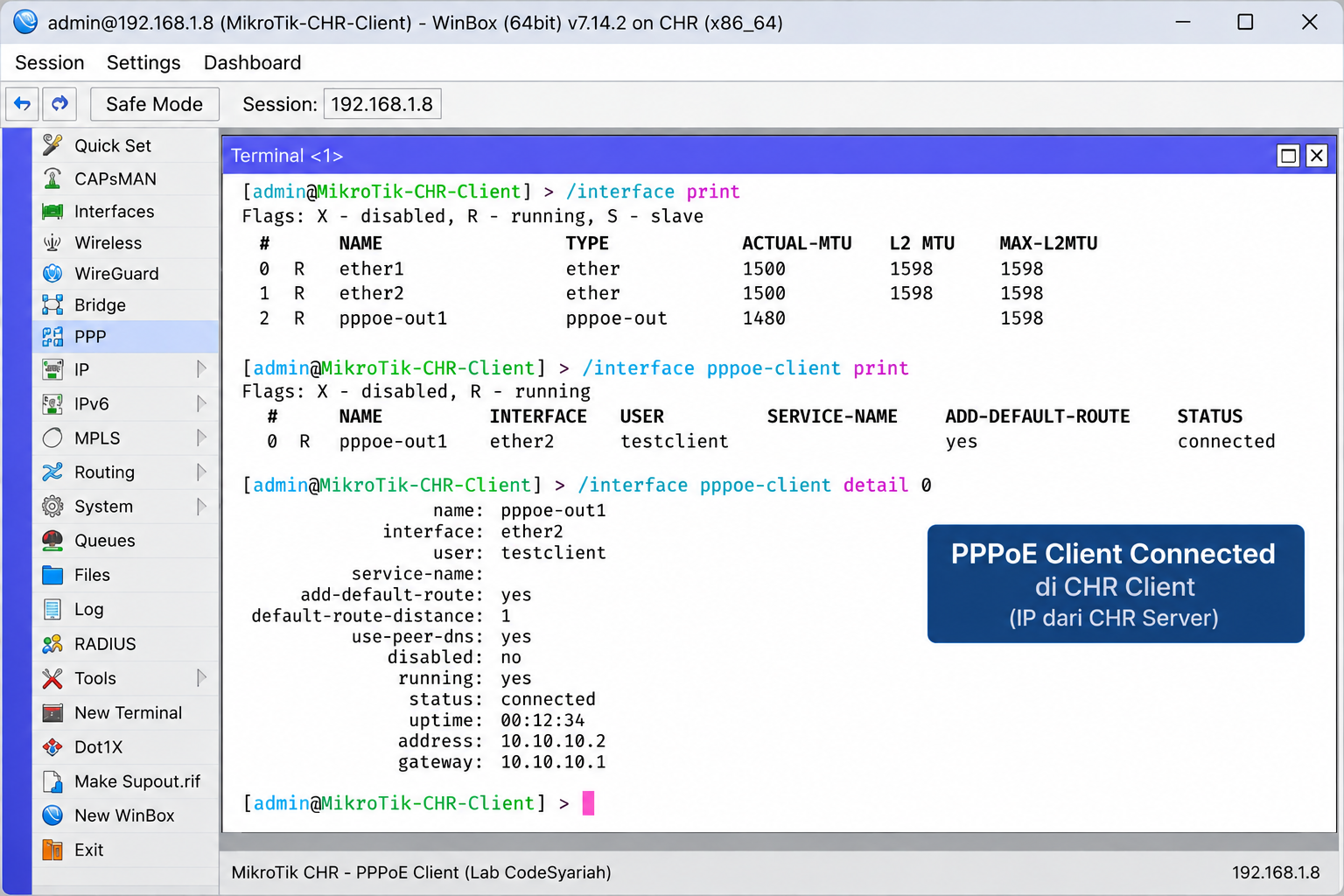Click the IP menu icon
Viewport: 1344px width, 896px height.
(52, 369)
